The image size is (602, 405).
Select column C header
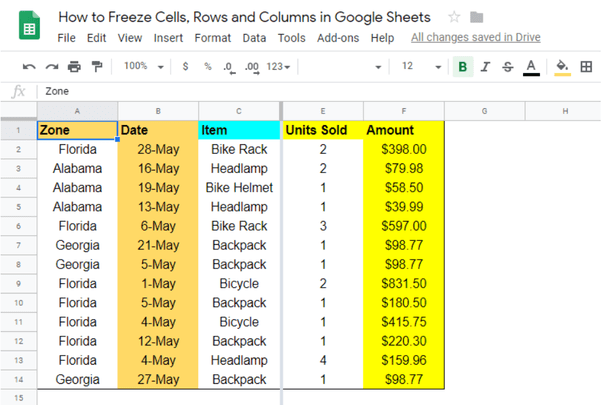point(239,111)
